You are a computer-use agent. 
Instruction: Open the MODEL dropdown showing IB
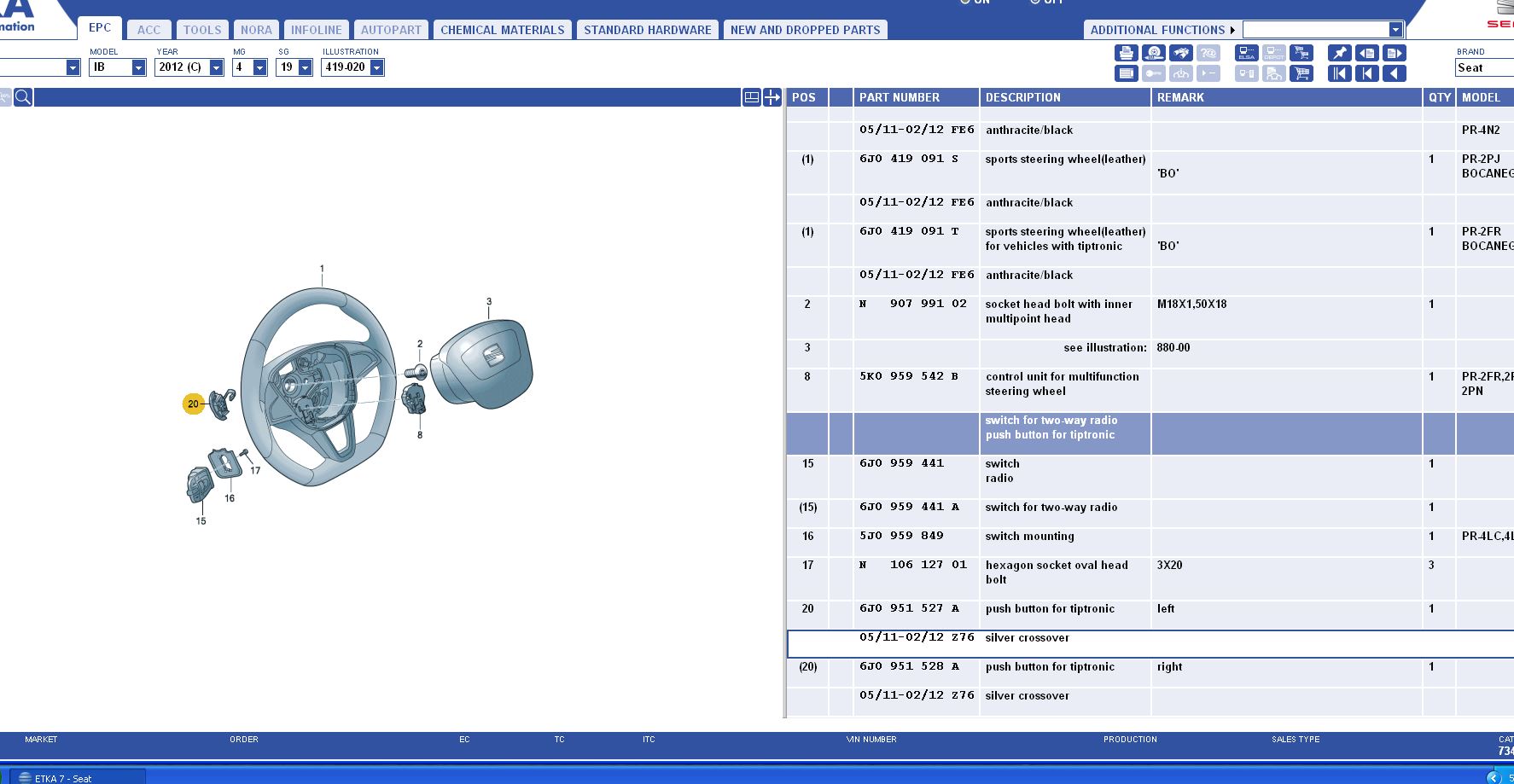pyautogui.click(x=138, y=67)
